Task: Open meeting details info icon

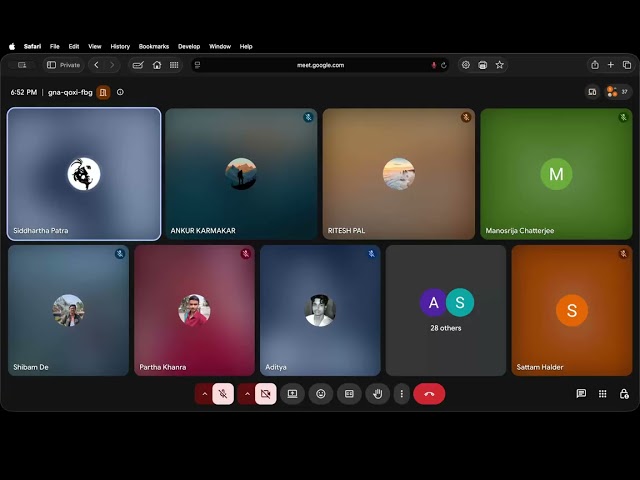Action: [120, 92]
